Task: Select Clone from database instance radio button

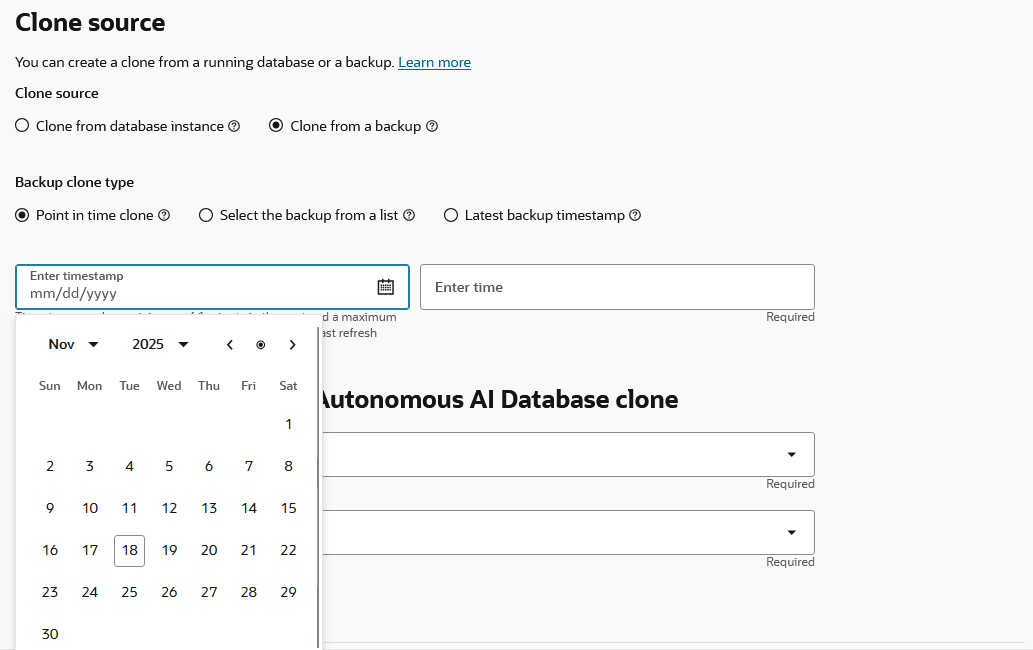Action: (22, 126)
